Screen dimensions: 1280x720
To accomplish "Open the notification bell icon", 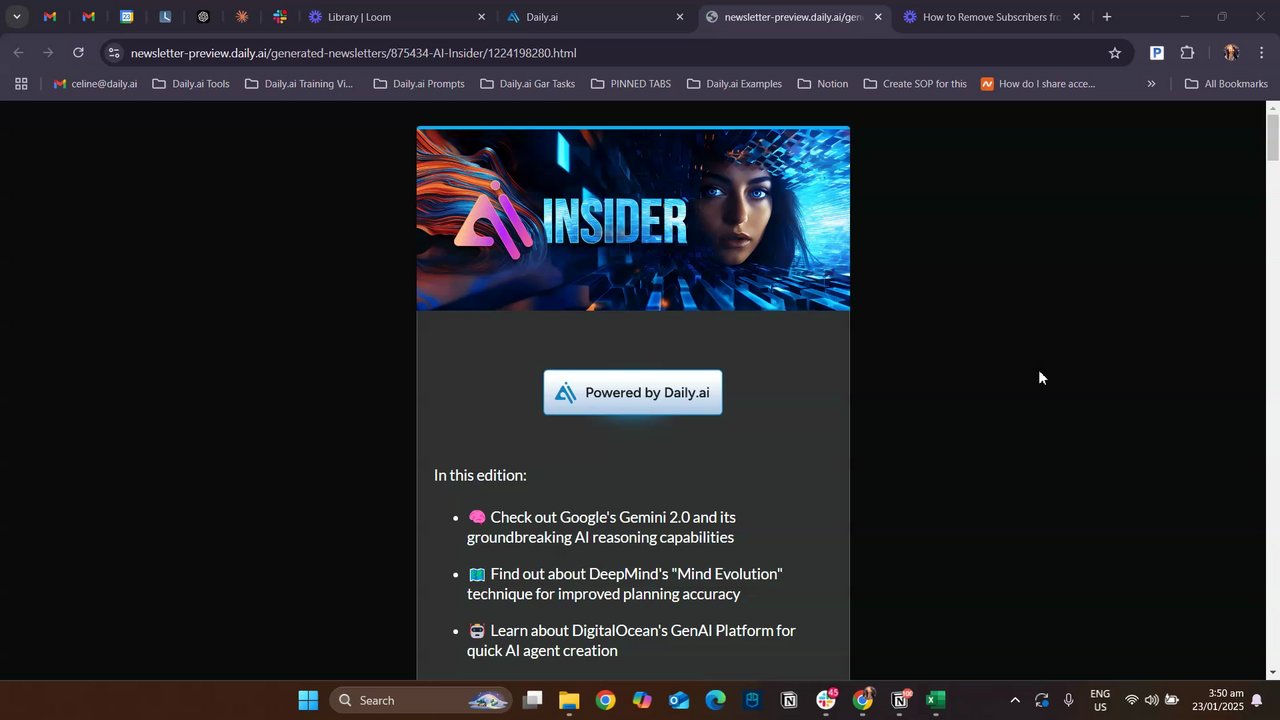I will coord(1257,700).
